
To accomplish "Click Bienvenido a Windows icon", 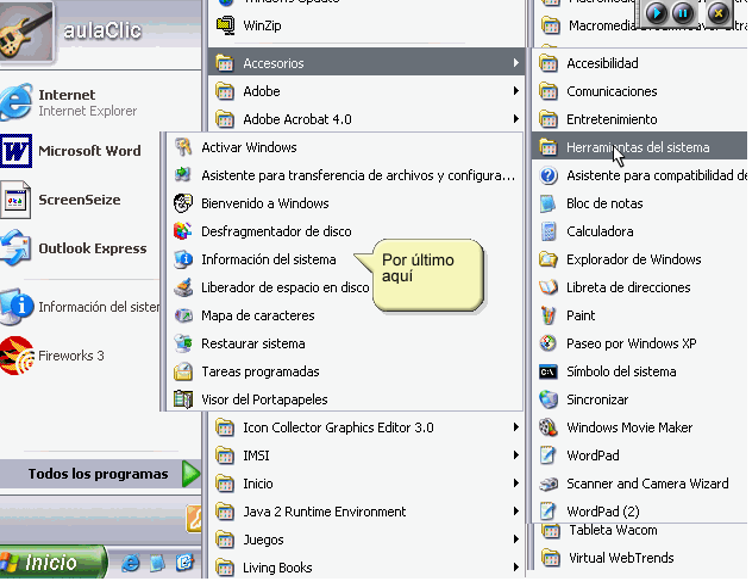I will coord(183,203).
